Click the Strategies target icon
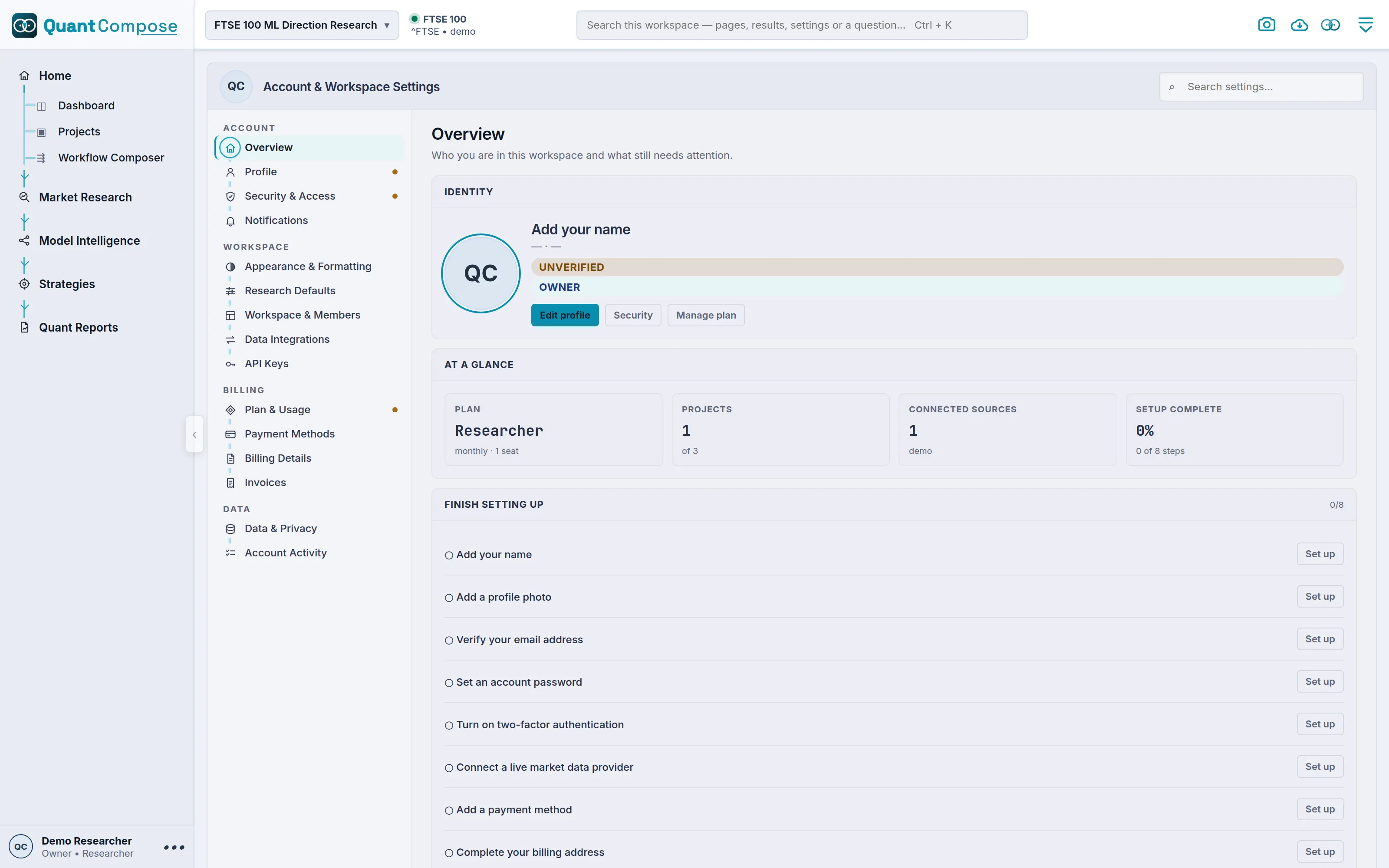Image resolution: width=1389 pixels, height=868 pixels. tap(24, 283)
